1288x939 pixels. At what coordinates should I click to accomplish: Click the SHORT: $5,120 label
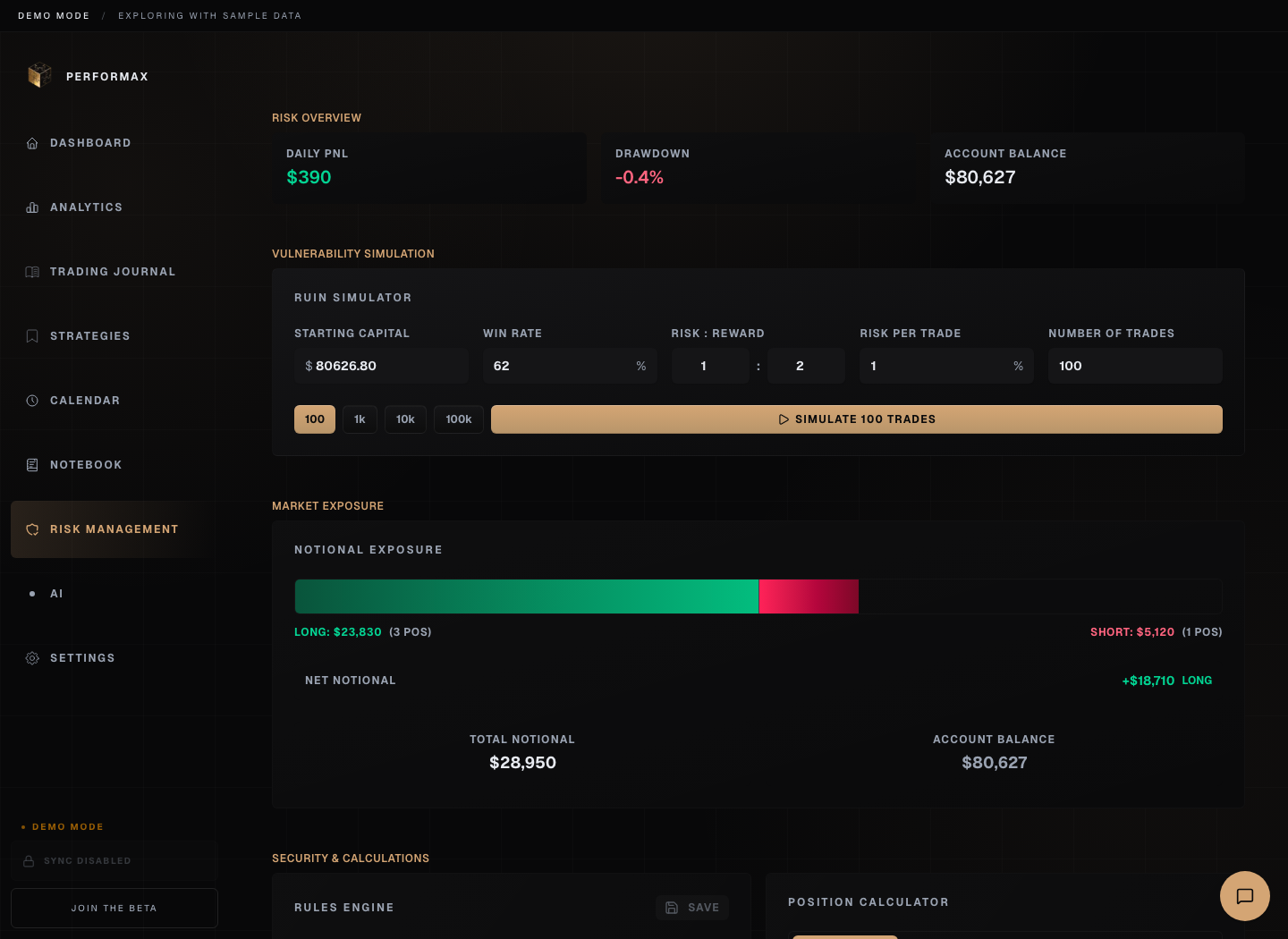(x=1132, y=632)
